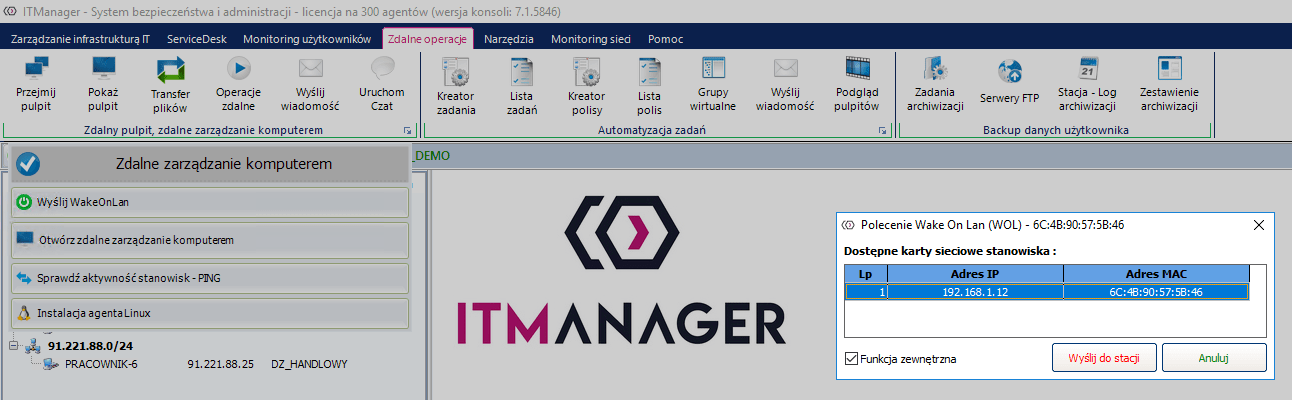Open Kreator polisy wizard

[x=586, y=86]
